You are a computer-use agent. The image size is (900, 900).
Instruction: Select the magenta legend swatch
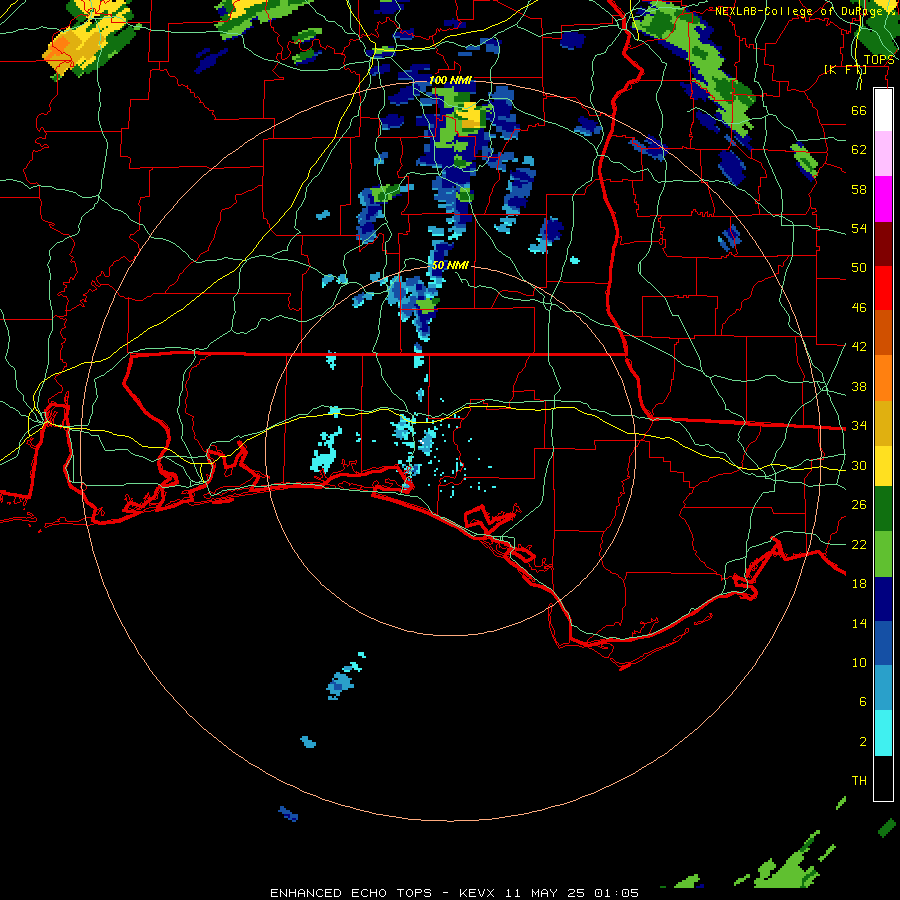coord(883,199)
